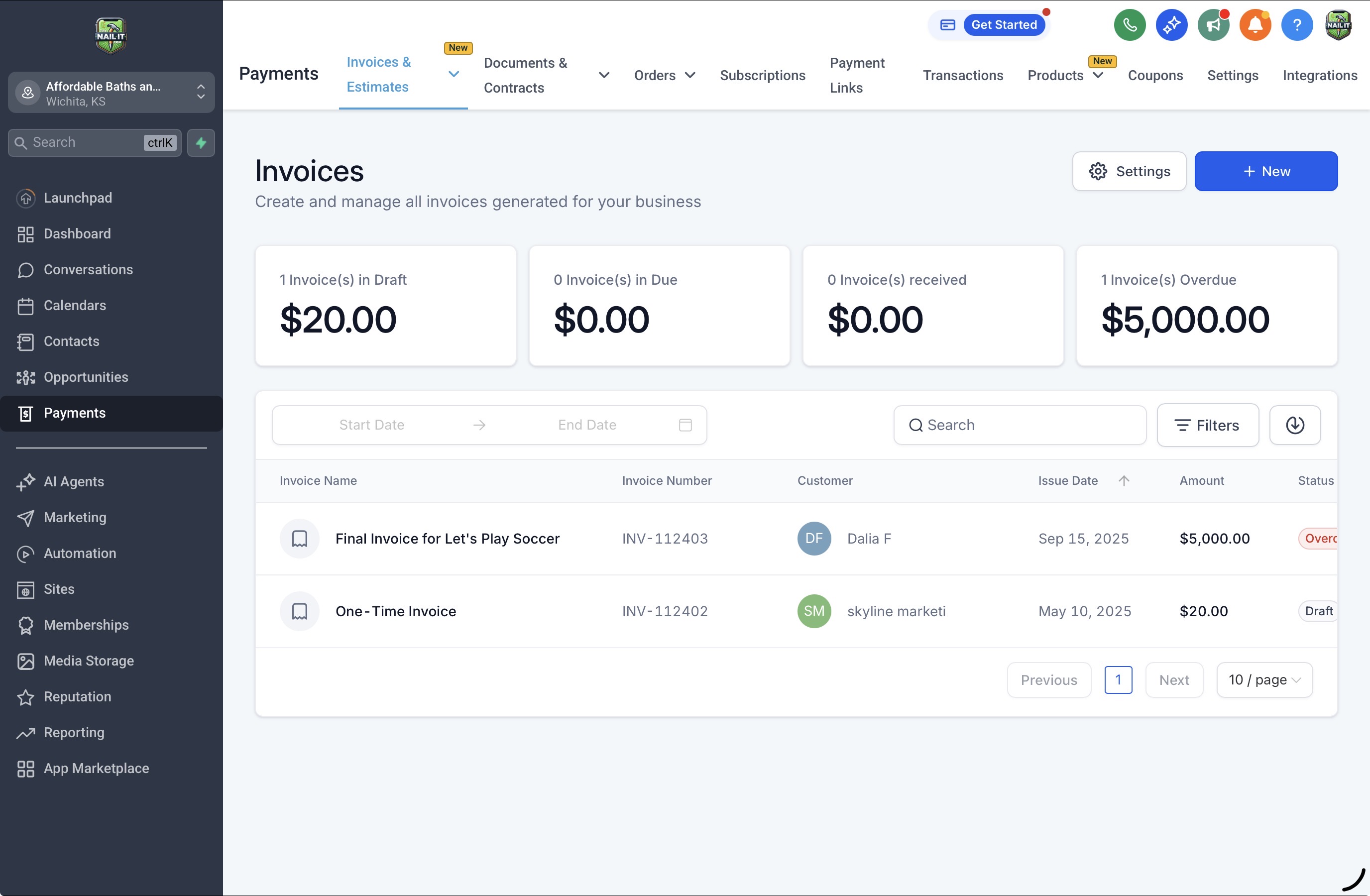The image size is (1370, 896).
Task: Open the AI assistant sparkle icon
Action: click(x=1171, y=25)
